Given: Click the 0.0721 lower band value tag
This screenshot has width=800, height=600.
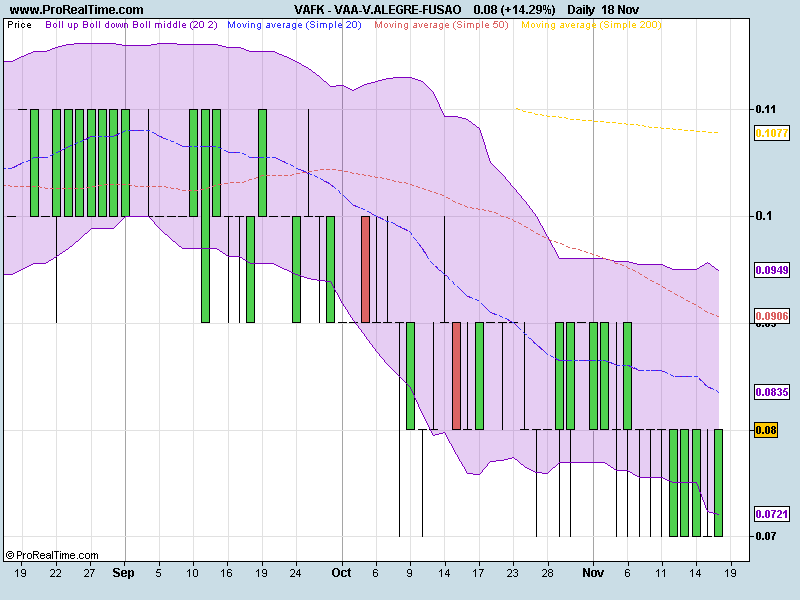Looking at the screenshot, I should tap(770, 514).
